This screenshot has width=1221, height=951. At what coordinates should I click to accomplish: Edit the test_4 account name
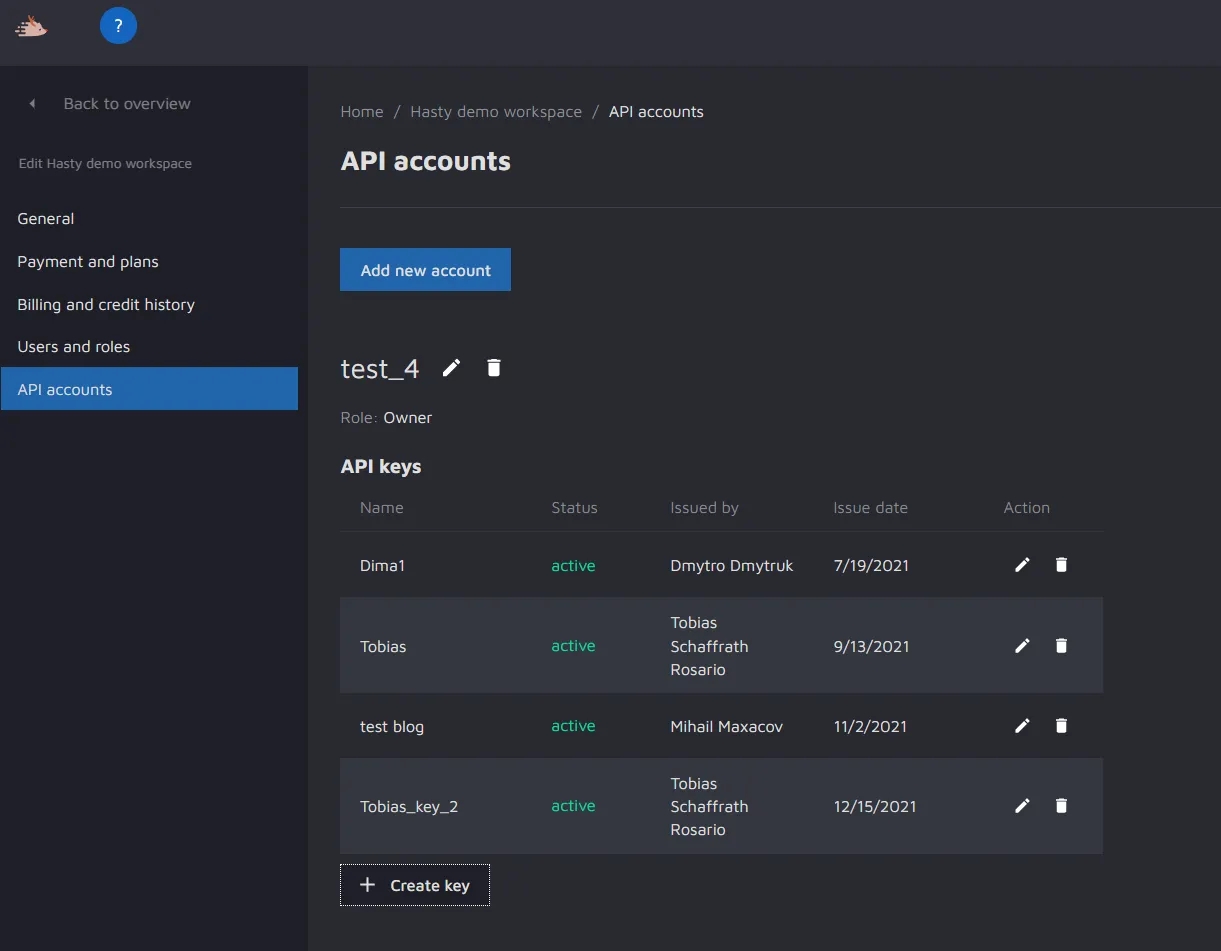[452, 368]
